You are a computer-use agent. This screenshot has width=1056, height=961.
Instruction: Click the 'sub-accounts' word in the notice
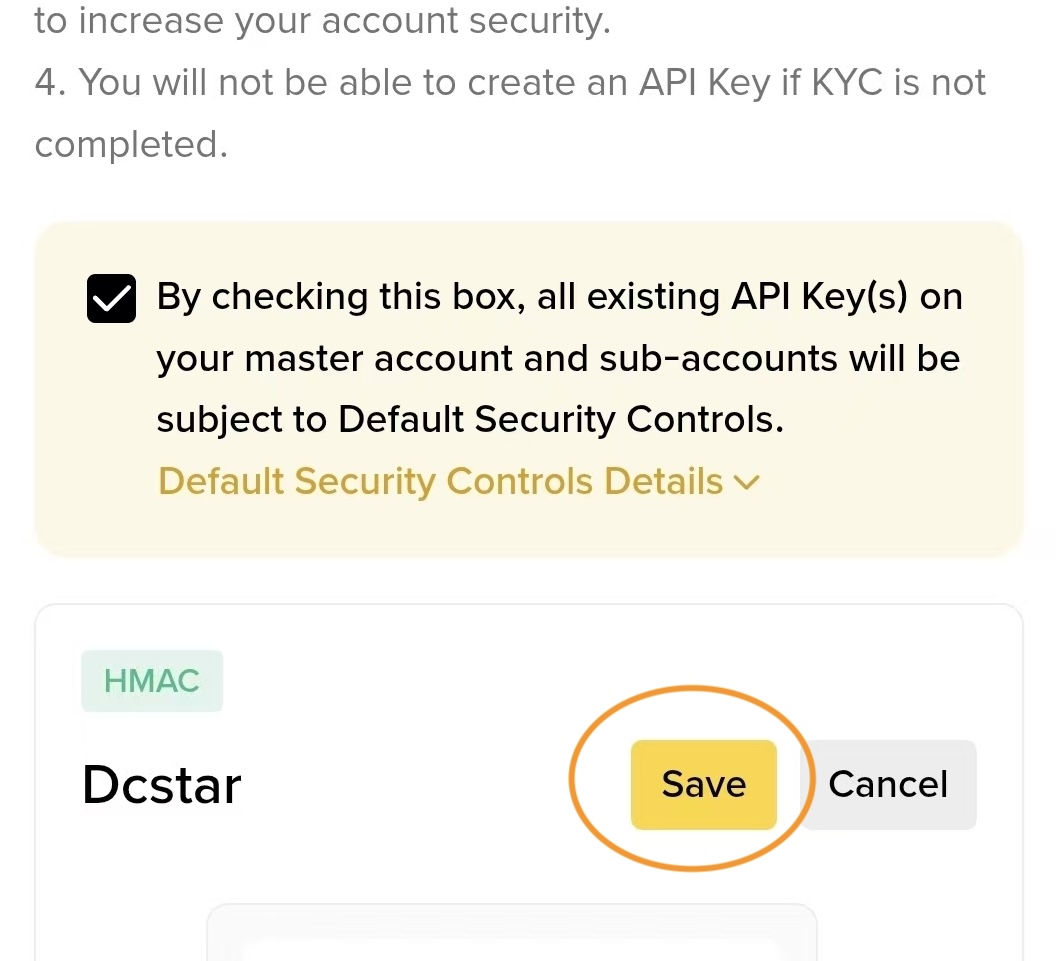718,359
